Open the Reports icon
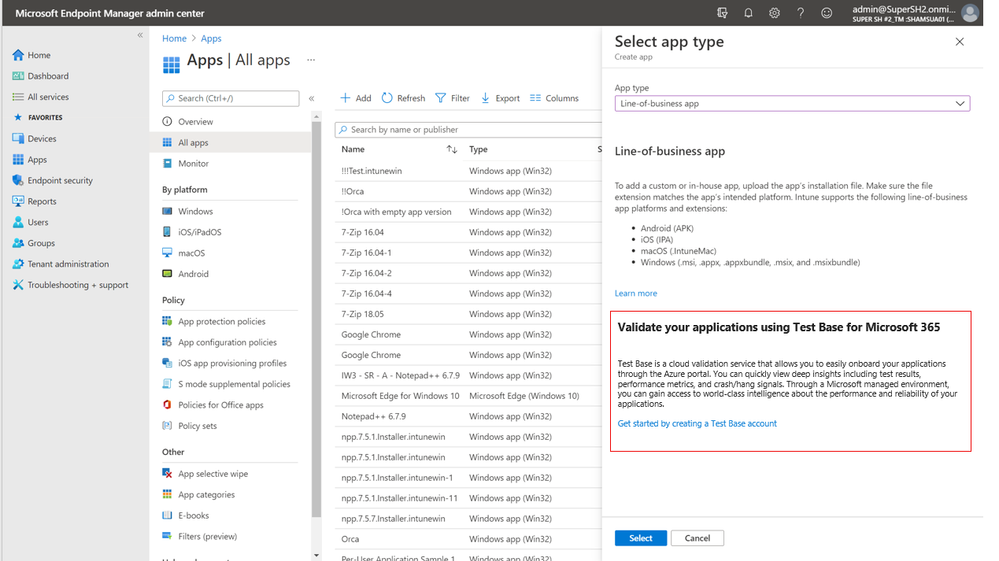 (x=18, y=201)
